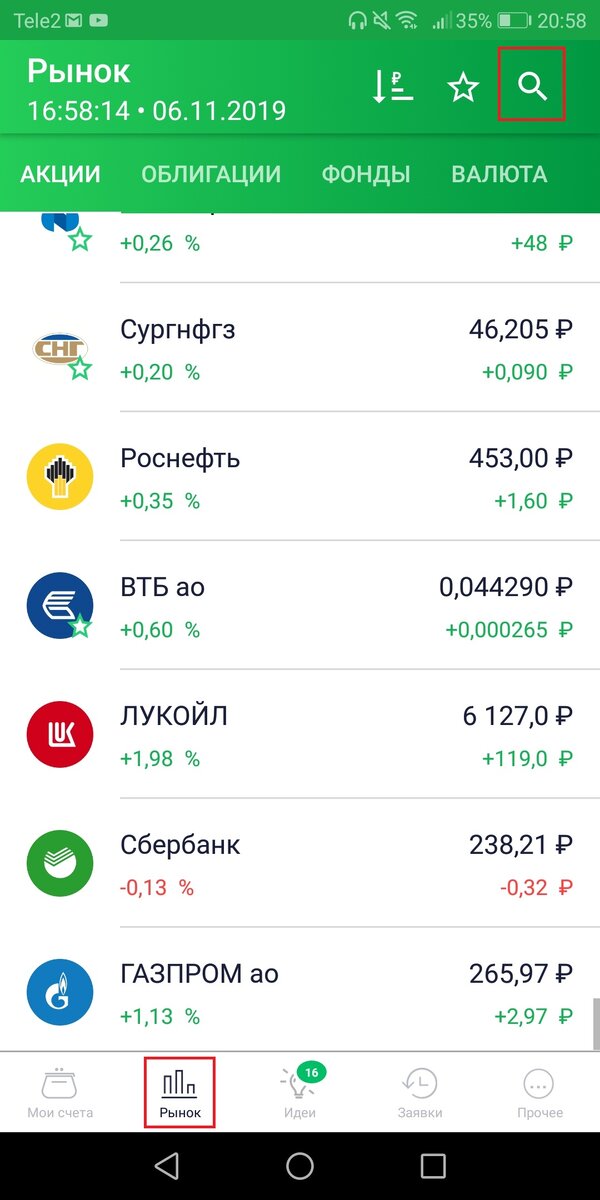Switch to the ВАЛЮТА tab
This screenshot has height=1200, width=600.
[501, 173]
